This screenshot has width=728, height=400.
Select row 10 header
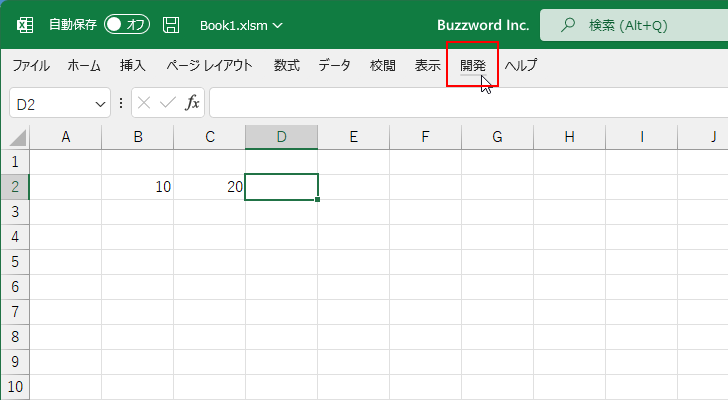pyautogui.click(x=15, y=387)
